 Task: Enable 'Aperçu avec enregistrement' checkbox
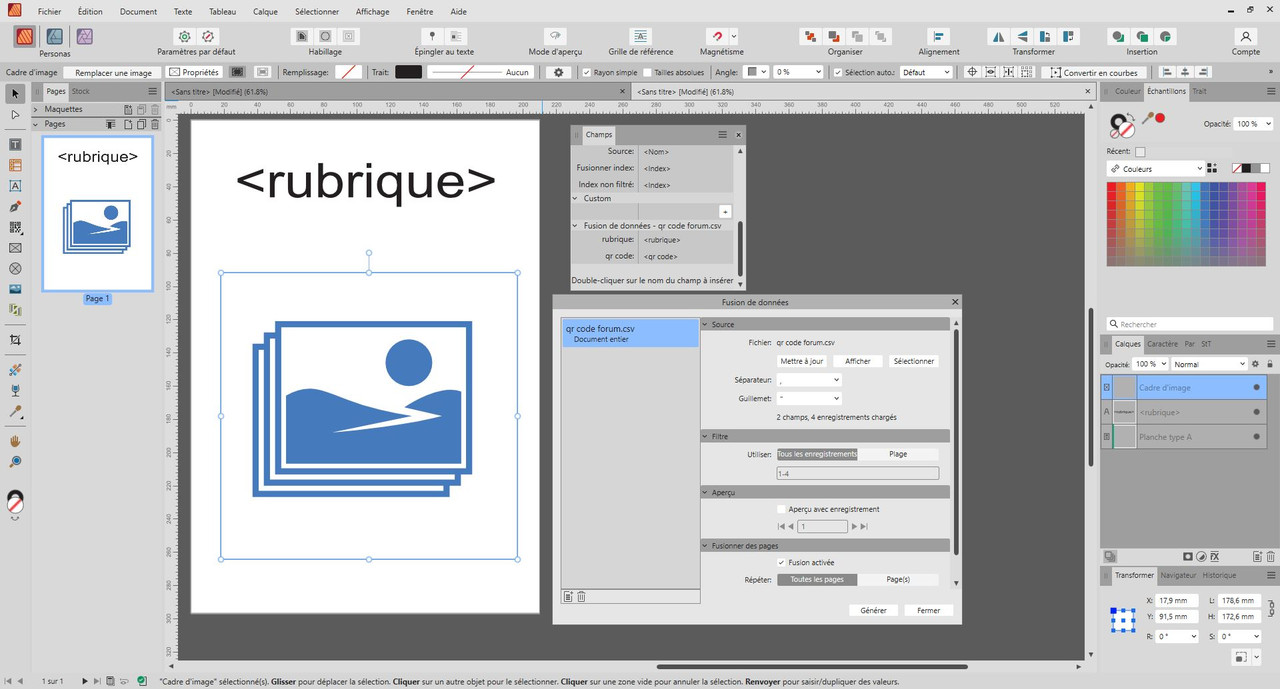click(781, 509)
